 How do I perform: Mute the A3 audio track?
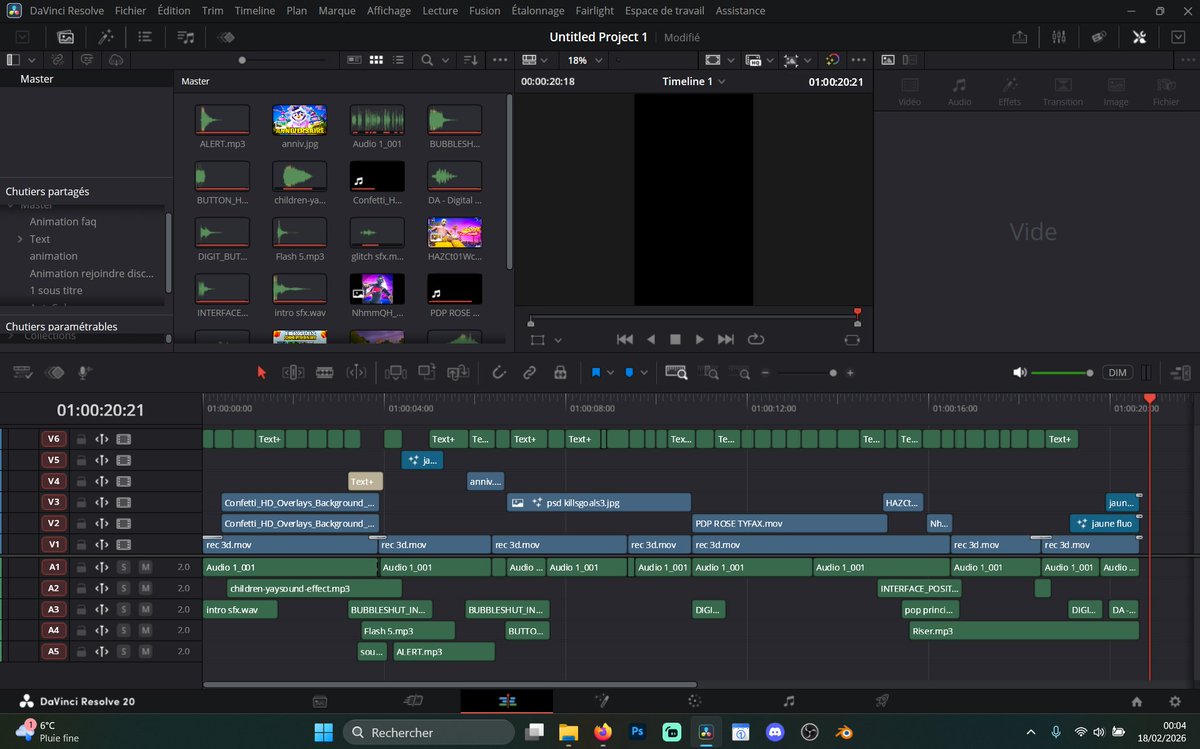pyautogui.click(x=145, y=609)
